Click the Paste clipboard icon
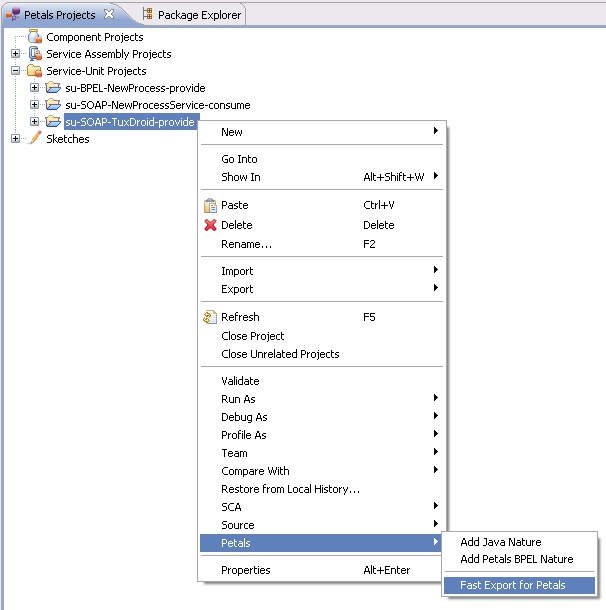606x610 pixels. pyautogui.click(x=210, y=206)
